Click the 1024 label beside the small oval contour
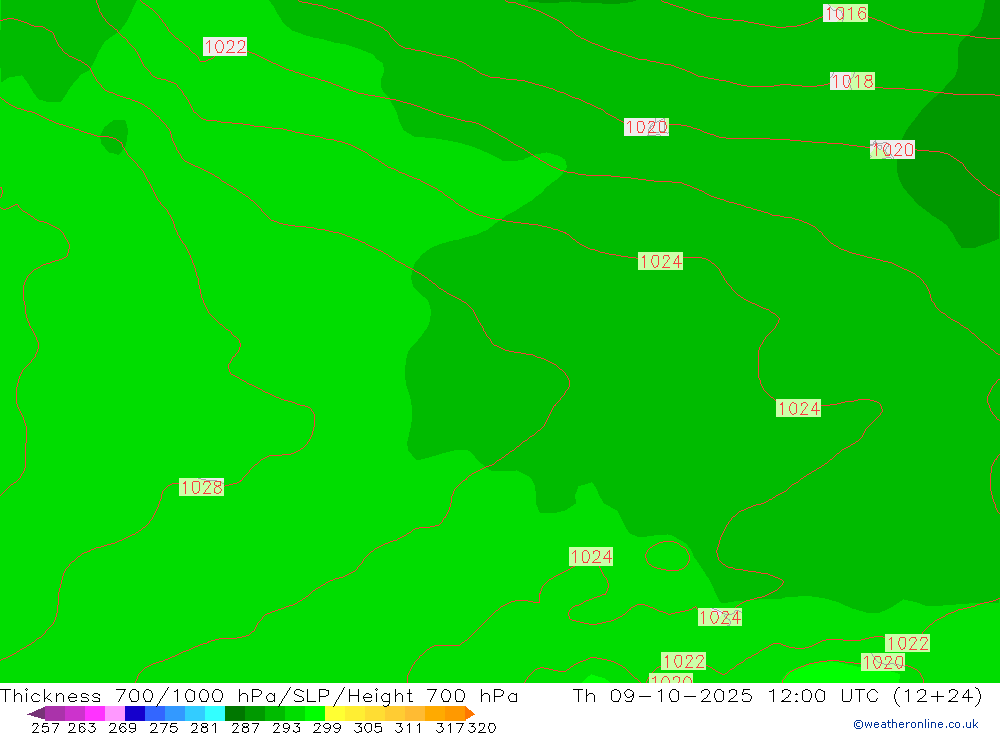 [591, 556]
